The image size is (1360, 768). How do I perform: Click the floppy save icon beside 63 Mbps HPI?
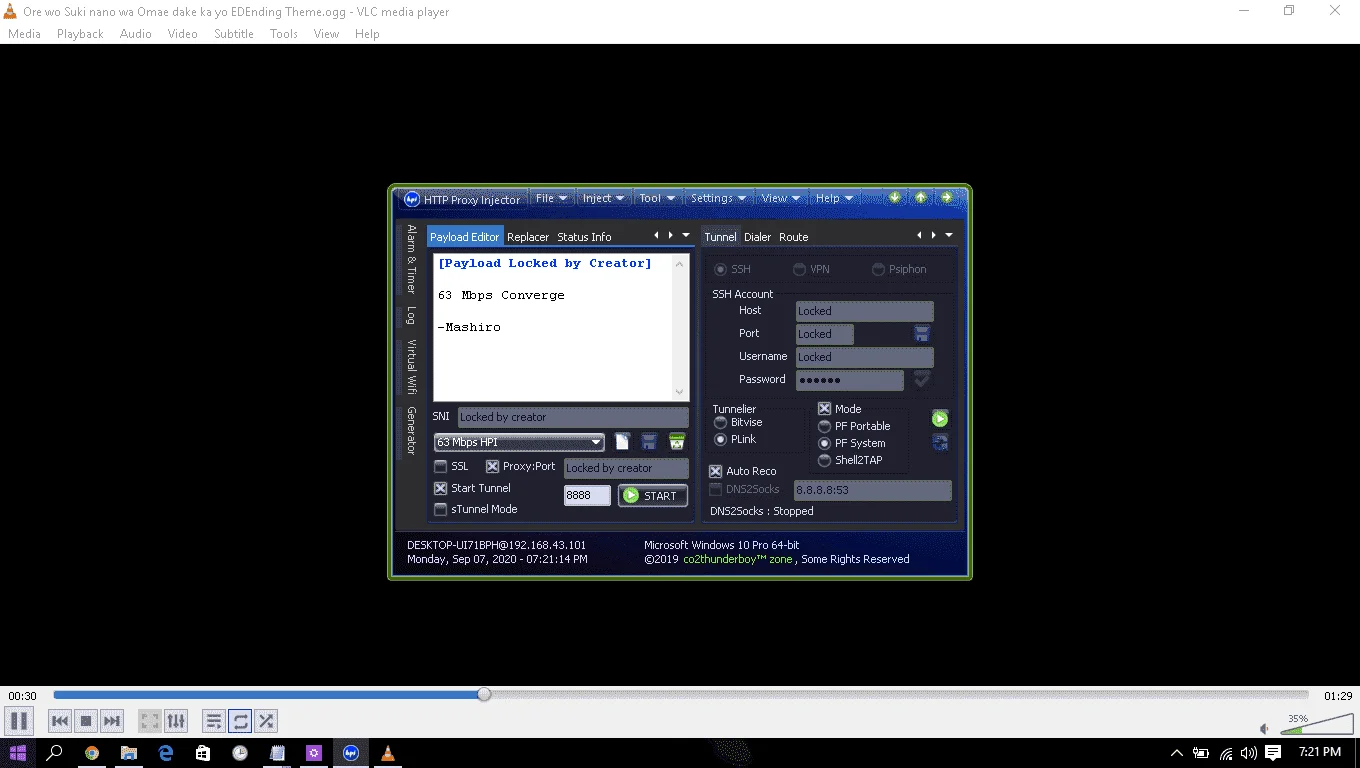(649, 442)
